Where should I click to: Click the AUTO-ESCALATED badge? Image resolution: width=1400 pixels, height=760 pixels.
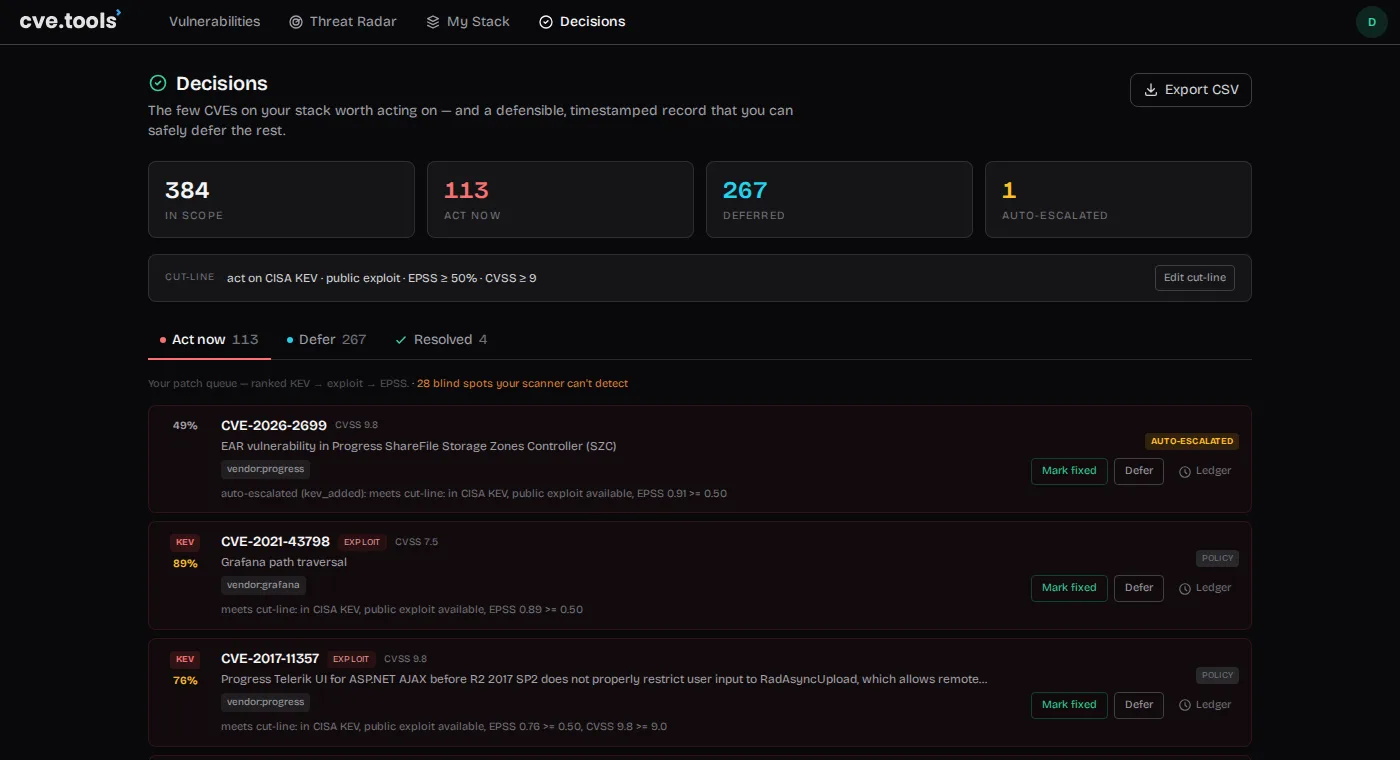(1192, 441)
